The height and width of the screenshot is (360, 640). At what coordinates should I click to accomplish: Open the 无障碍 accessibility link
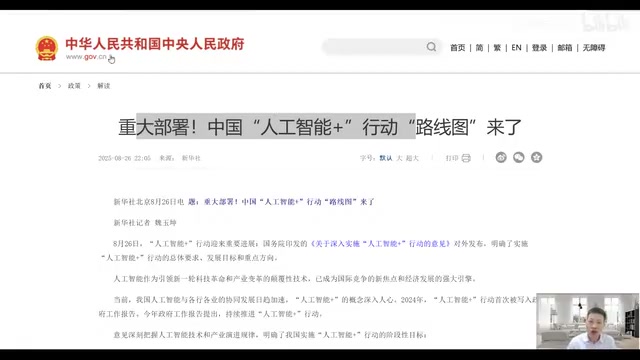594,48
